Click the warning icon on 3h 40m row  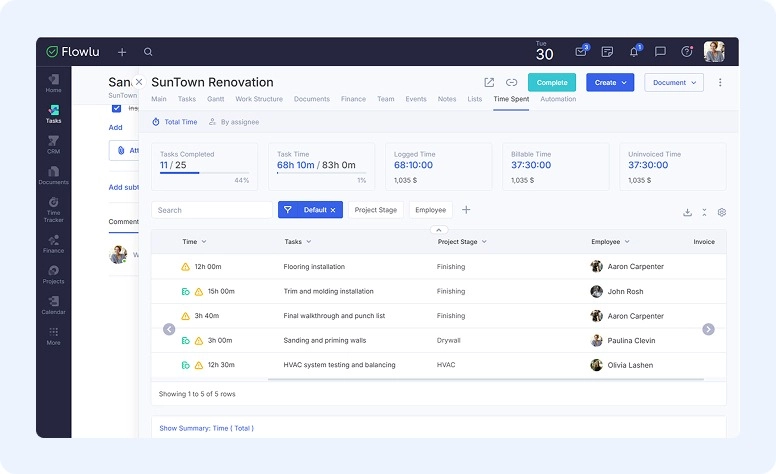pos(186,316)
